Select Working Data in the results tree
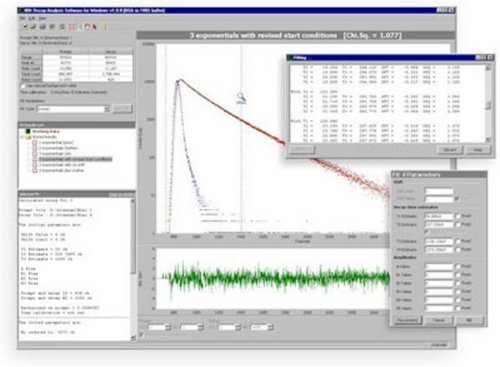Image resolution: width=500 pixels, height=367 pixels. (46, 132)
